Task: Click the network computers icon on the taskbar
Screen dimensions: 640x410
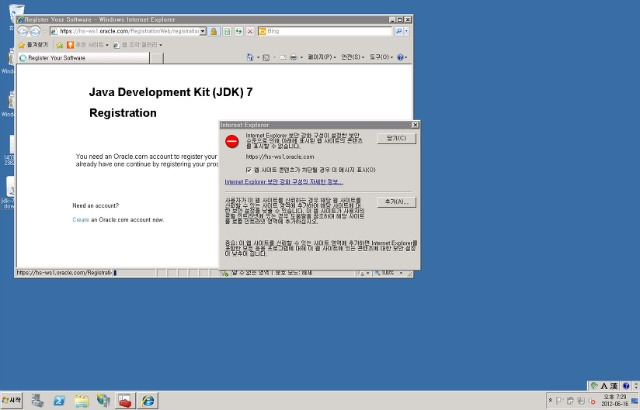Action: tap(103, 401)
